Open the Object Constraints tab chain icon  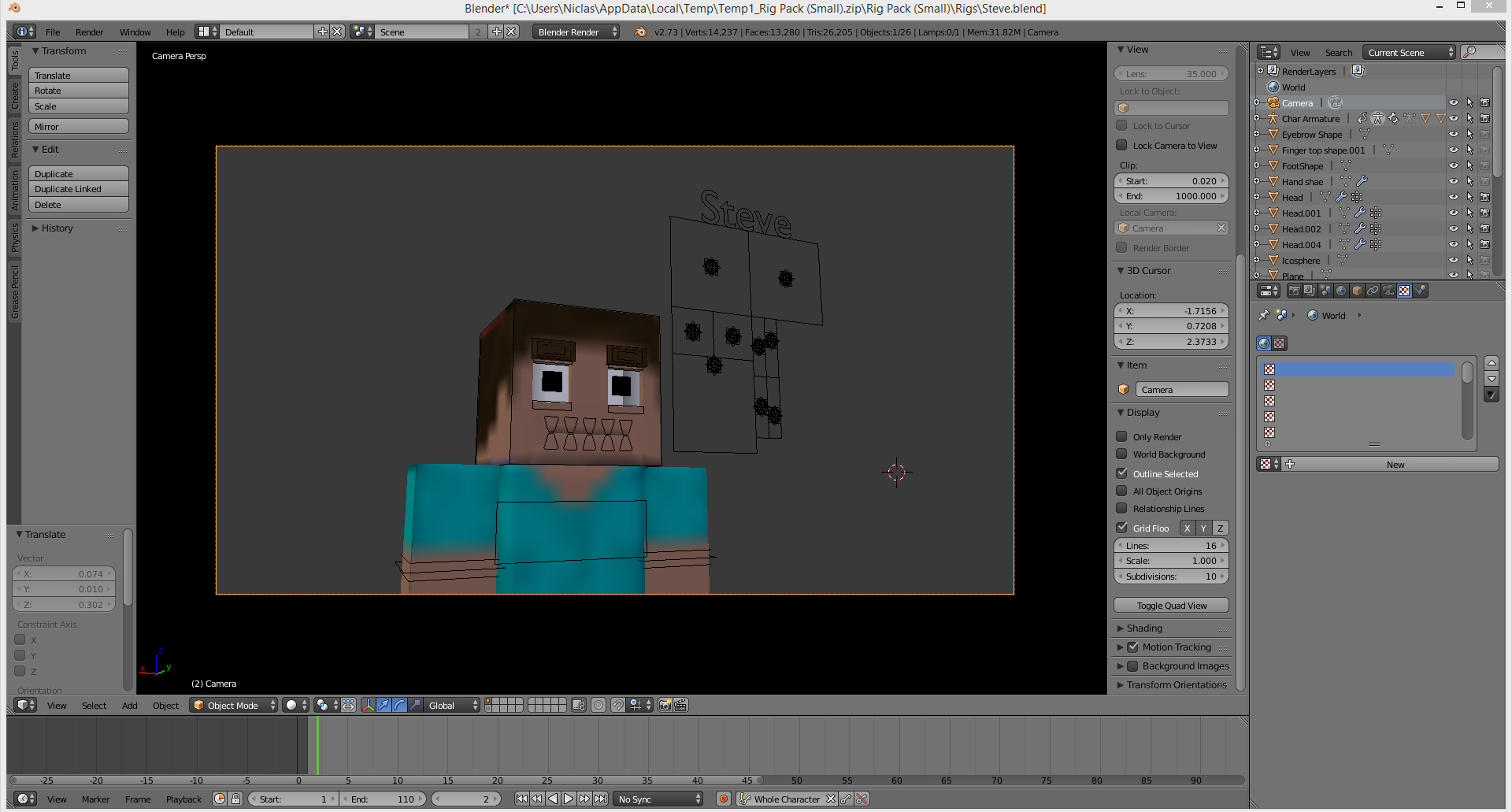1373,291
